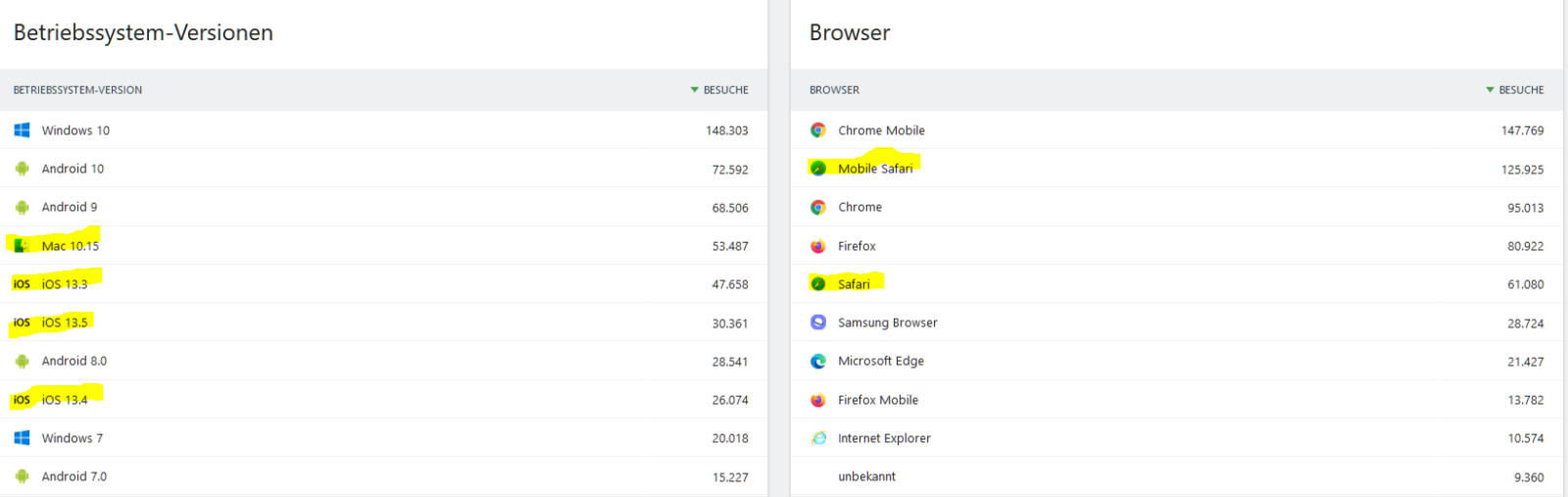Click the Samsung Browser icon
Image resolution: width=1568 pixels, height=497 pixels.
tap(818, 323)
